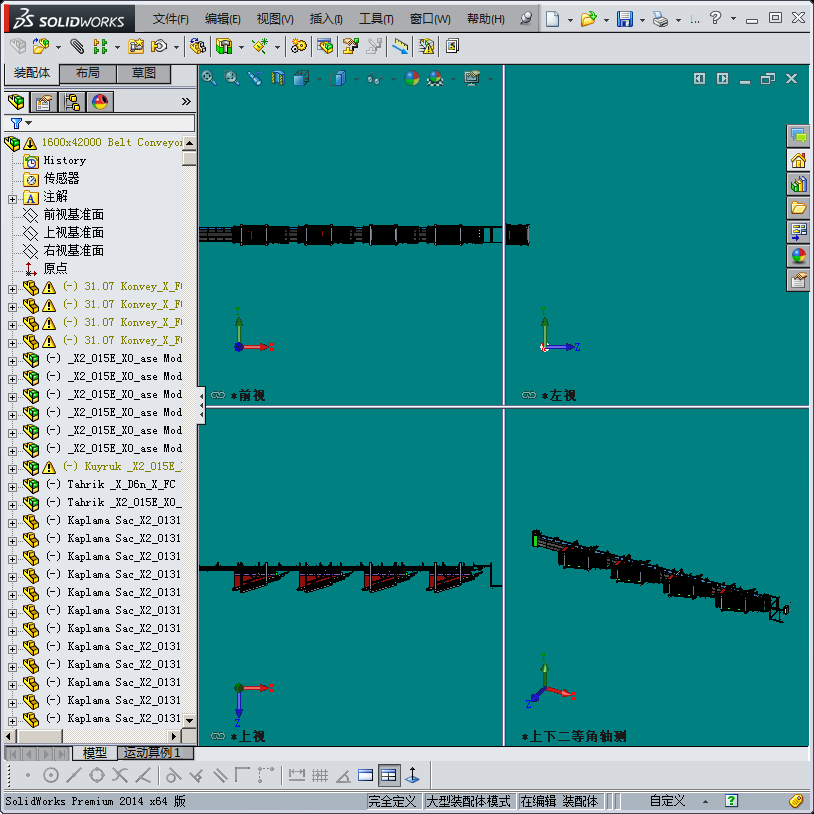This screenshot has height=814, width=814.
Task: Click the New Motion Study gear icon
Action: click(x=299, y=47)
